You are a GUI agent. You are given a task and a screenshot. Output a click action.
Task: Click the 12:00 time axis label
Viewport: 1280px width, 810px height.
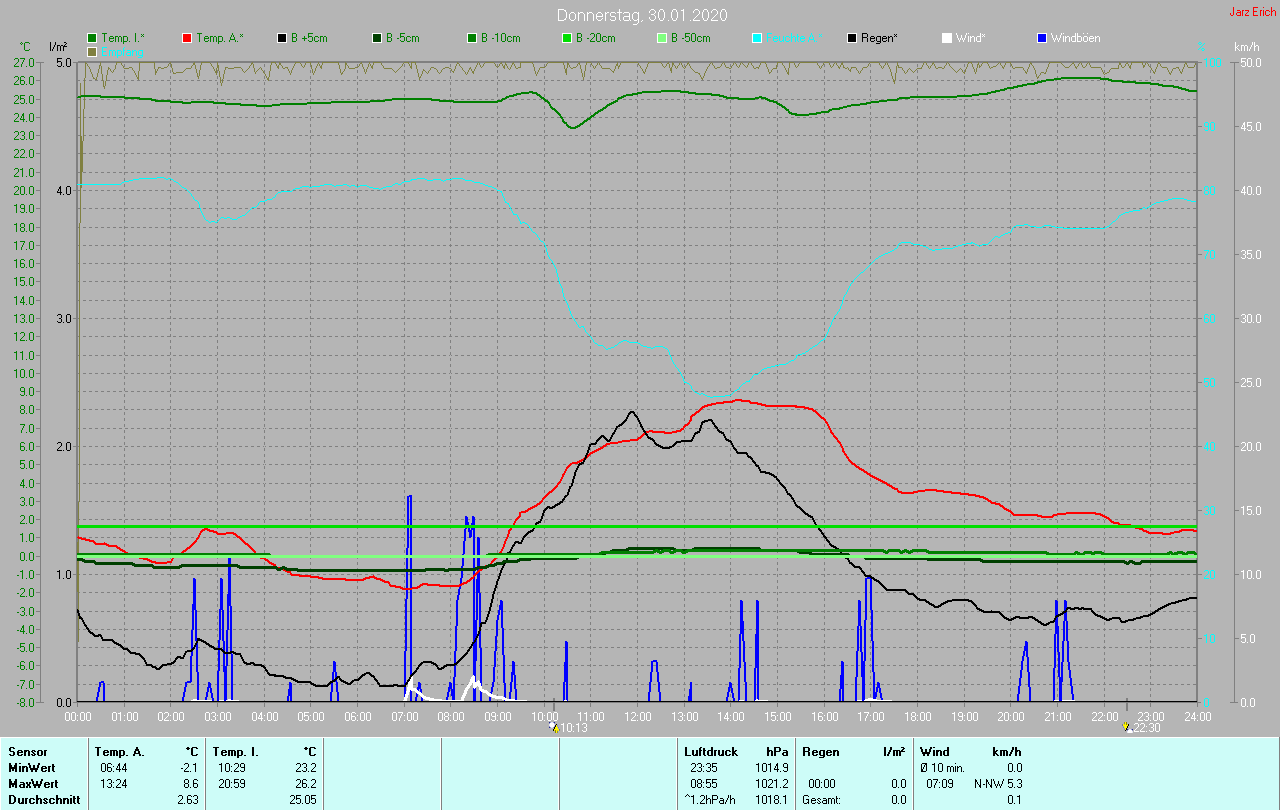tap(637, 716)
